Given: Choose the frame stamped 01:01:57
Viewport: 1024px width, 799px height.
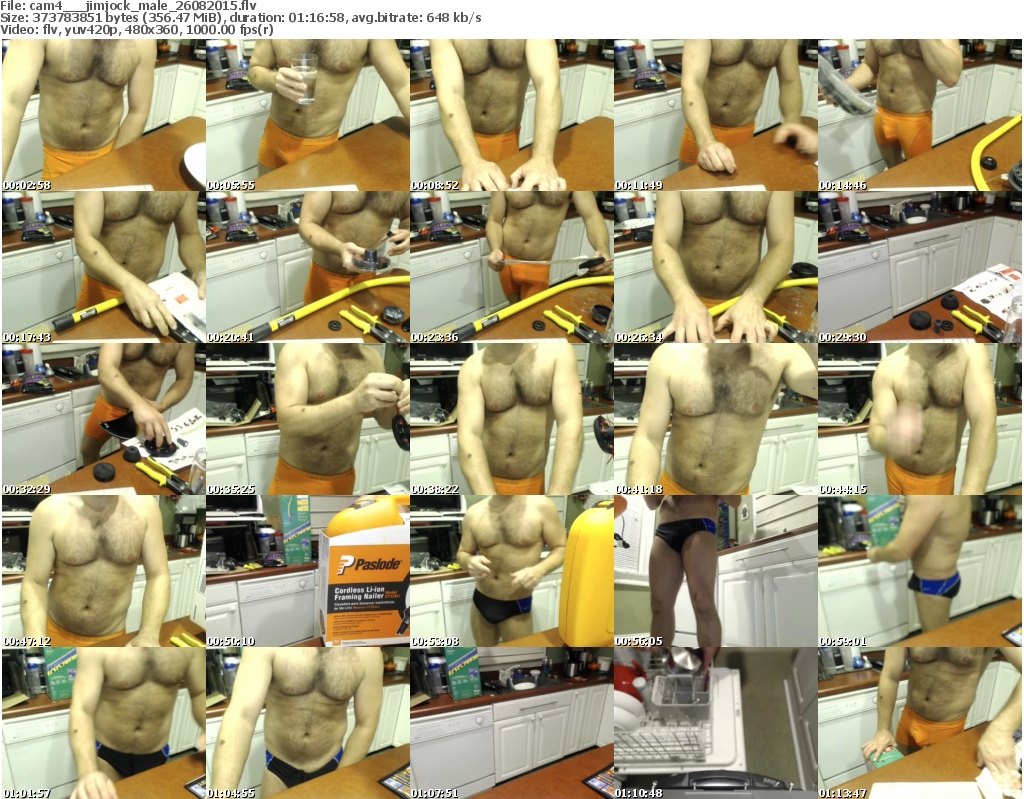Looking at the screenshot, I should 104,723.
